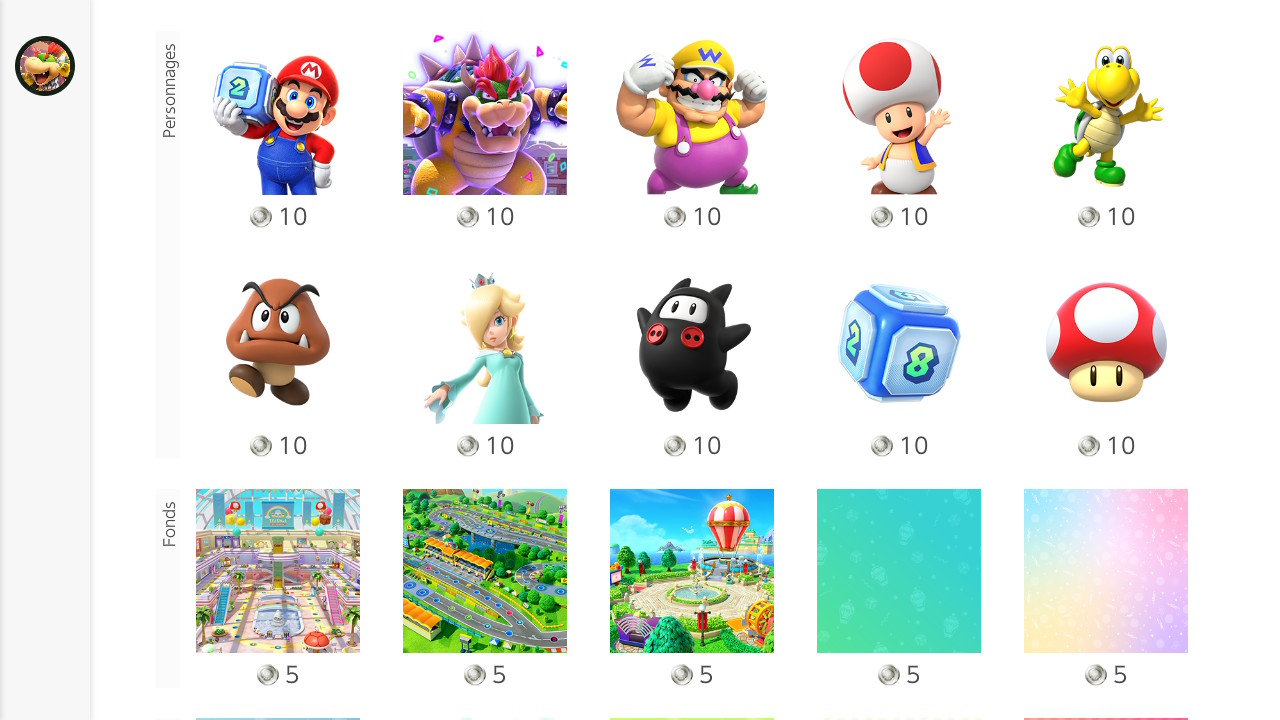Choose the Bowser character icon
The width and height of the screenshot is (1280, 720).
[x=485, y=113]
